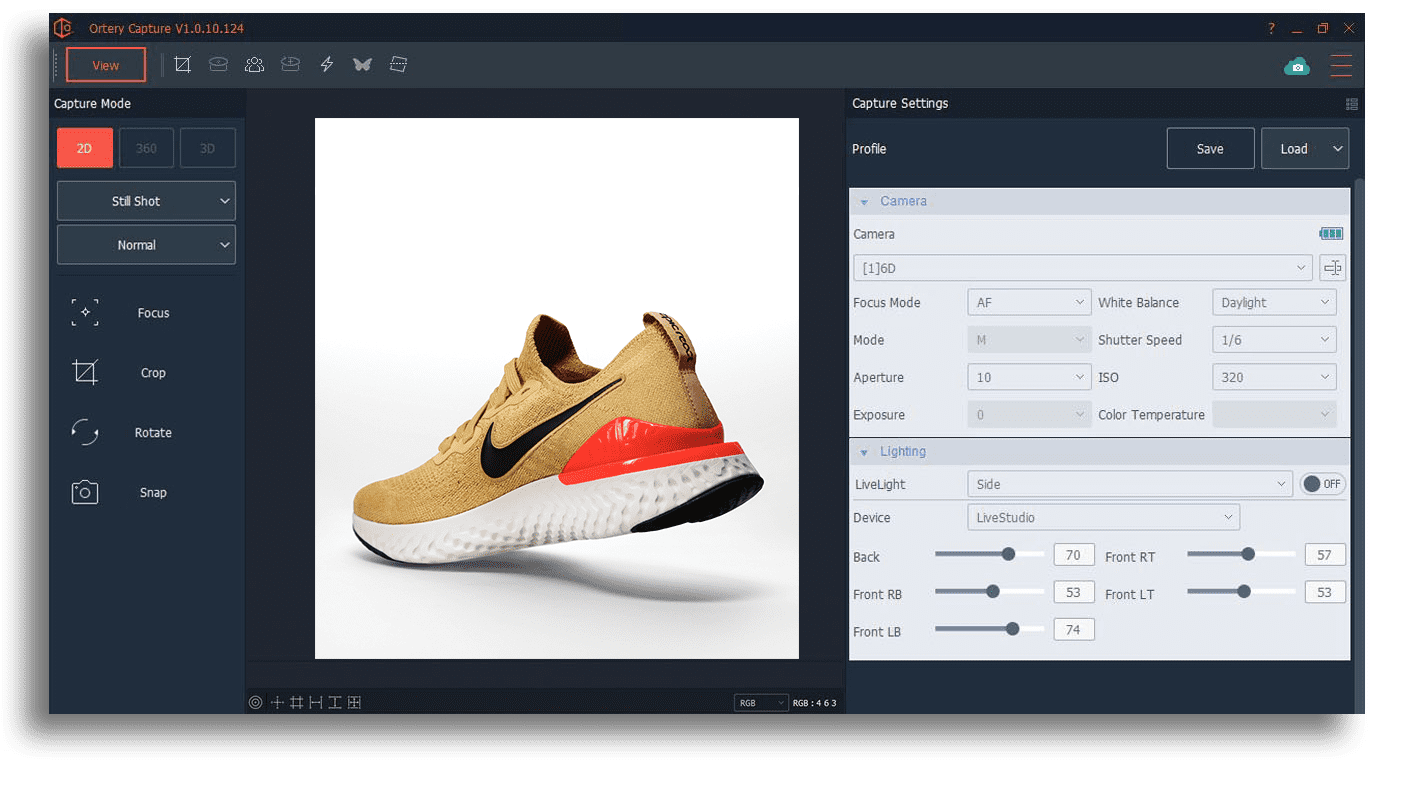
Task: Open the RGB channel dropdown in bottom bar
Action: [x=762, y=703]
